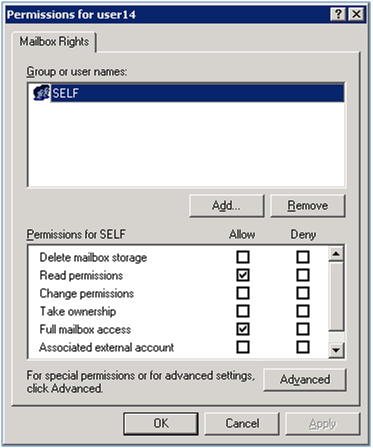Check Allow for Change permissions
Viewport: 373px width, 448px height.
243,293
